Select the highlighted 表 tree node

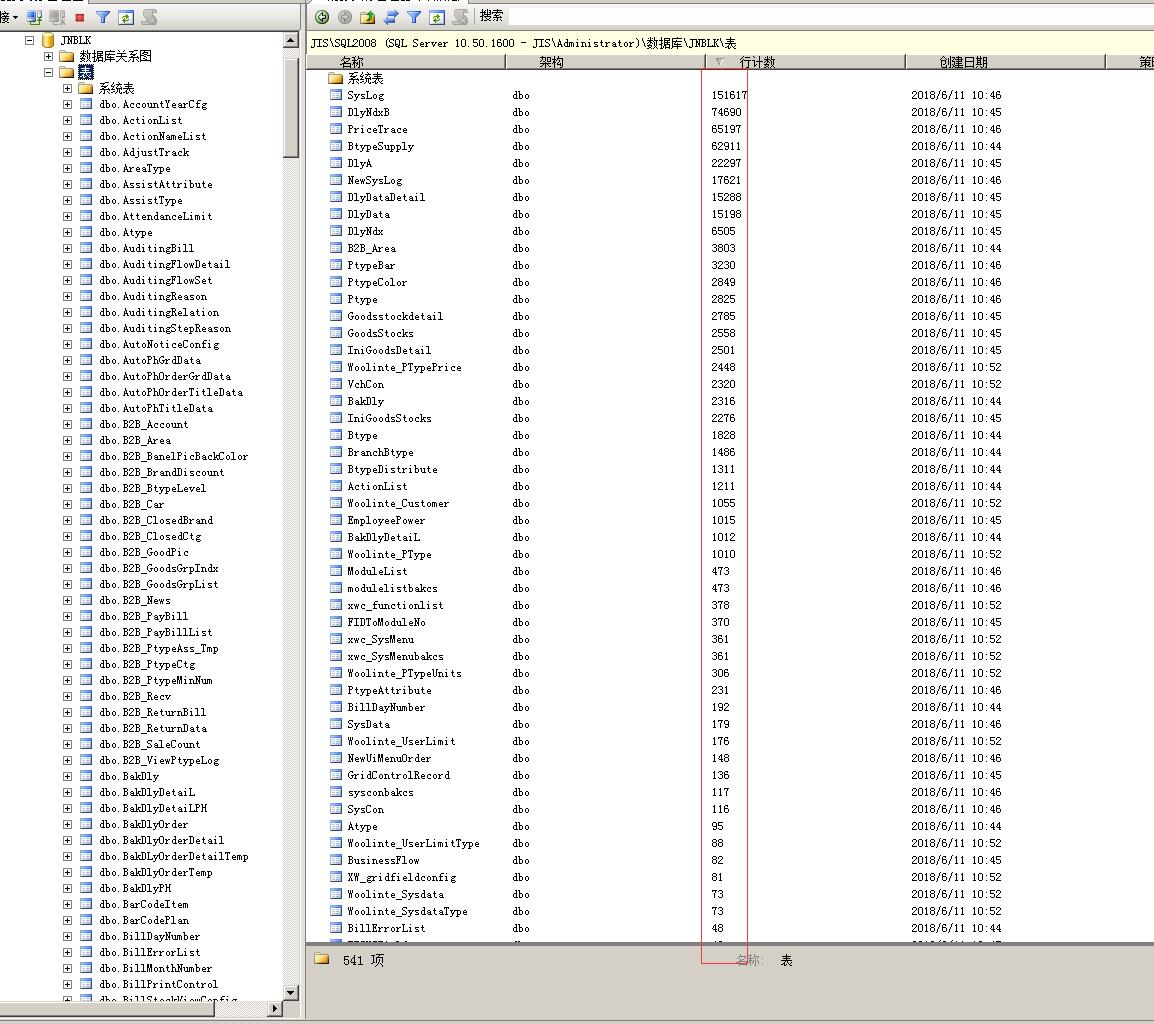86,72
